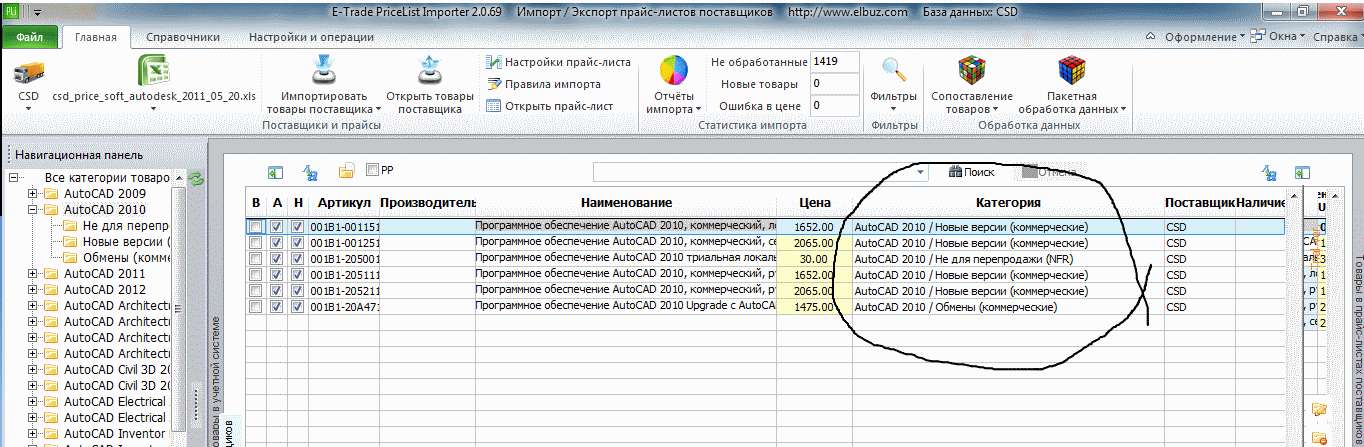1364x447 pixels.
Task: Untick the A checkbox for article 001B1-205211
Action: click(277, 291)
